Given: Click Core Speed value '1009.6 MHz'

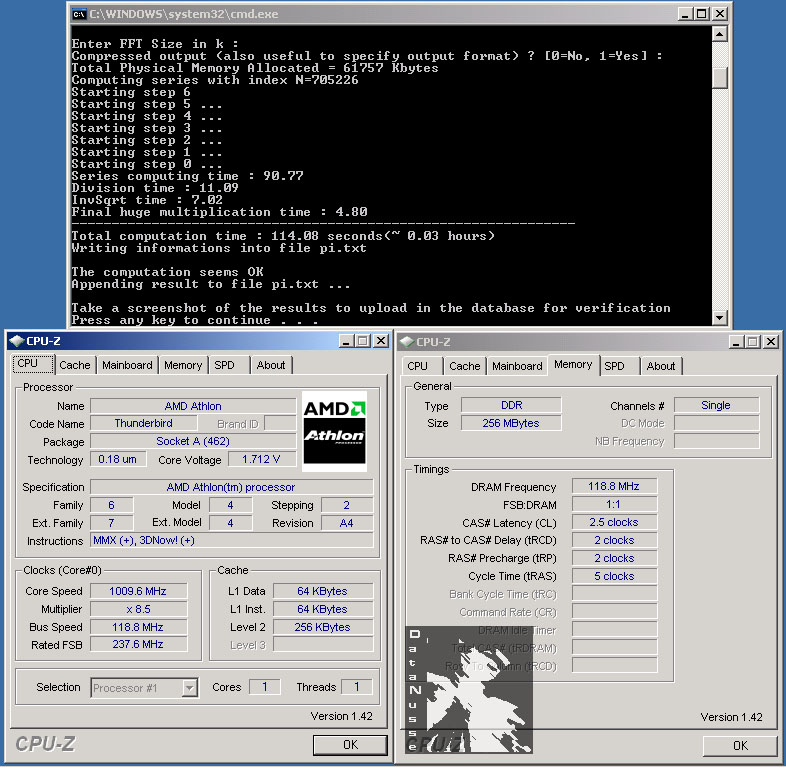Looking at the screenshot, I should 138,591.
